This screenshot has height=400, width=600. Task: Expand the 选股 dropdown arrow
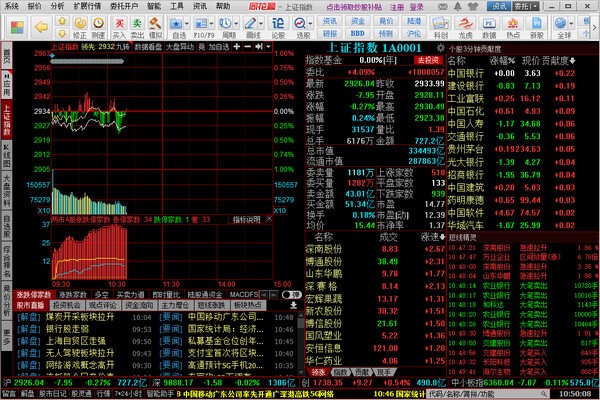310,24
